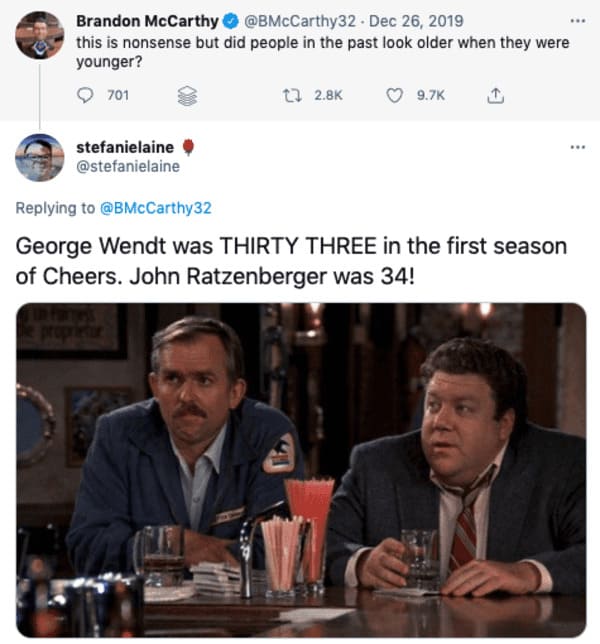Click the reply speech bubble icon

(85, 96)
